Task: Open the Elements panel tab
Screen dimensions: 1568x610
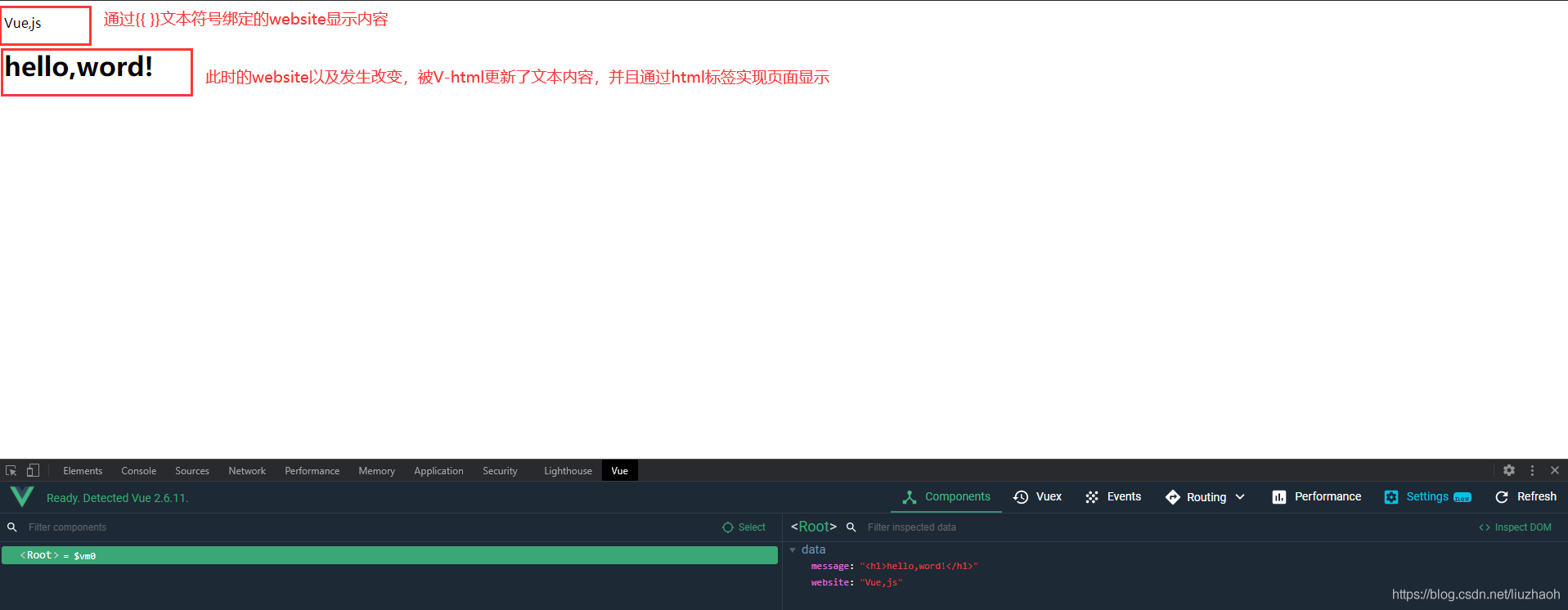Action: coord(83,471)
